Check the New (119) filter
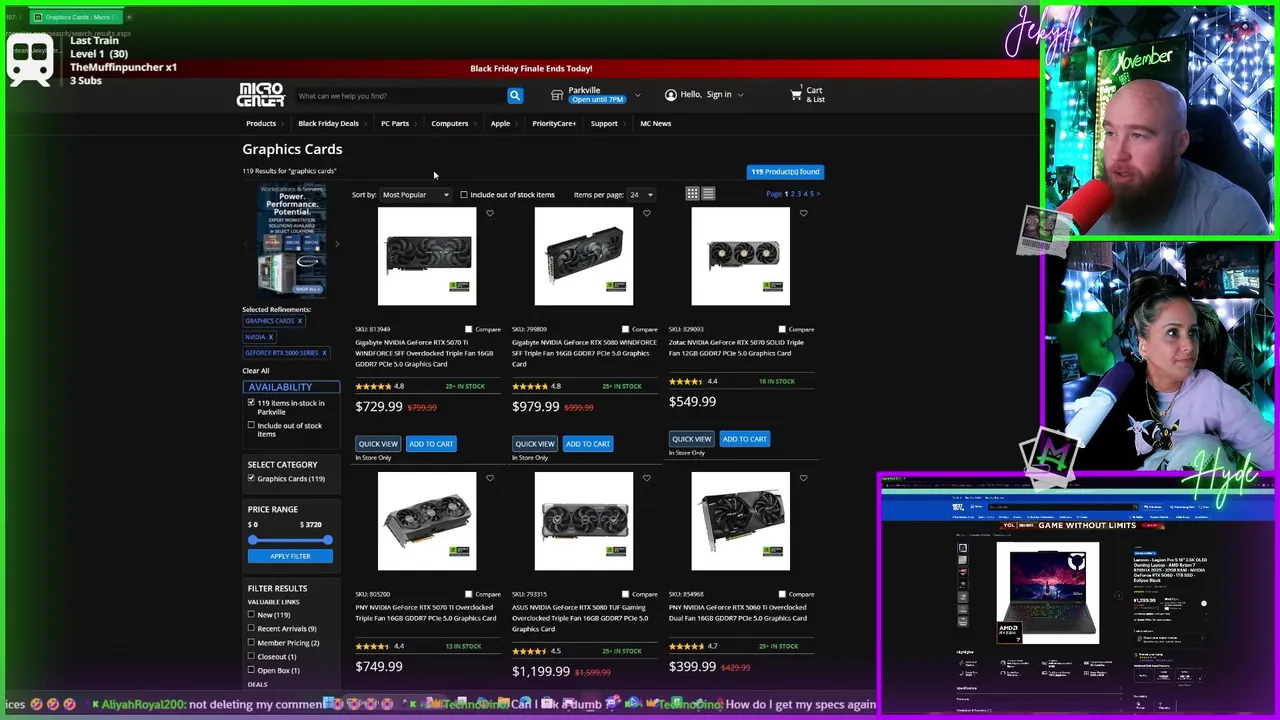 pyautogui.click(x=251, y=614)
